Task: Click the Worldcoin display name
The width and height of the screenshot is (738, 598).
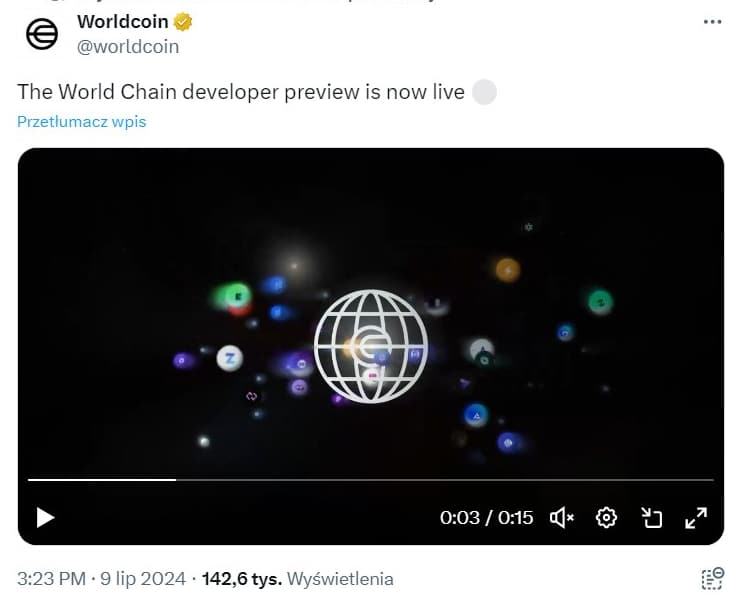Action: 122,22
